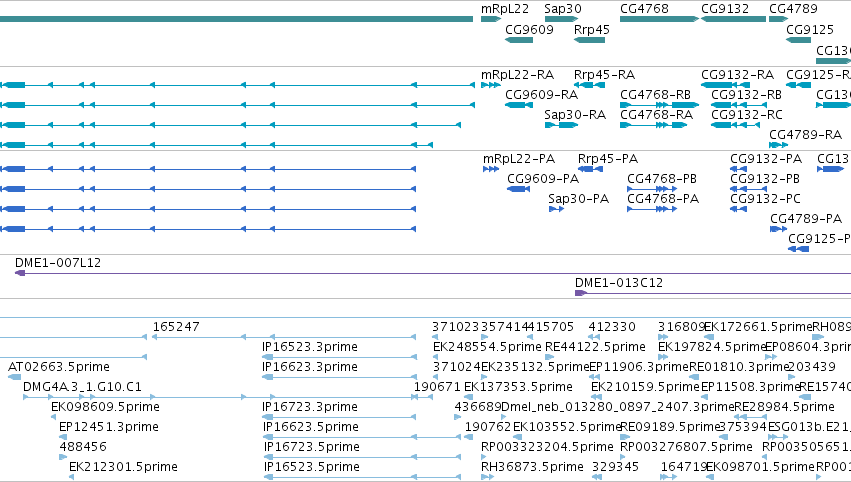The height and width of the screenshot is (482, 851).
Task: Click EST RH36873.5prime
Action: pos(532,467)
